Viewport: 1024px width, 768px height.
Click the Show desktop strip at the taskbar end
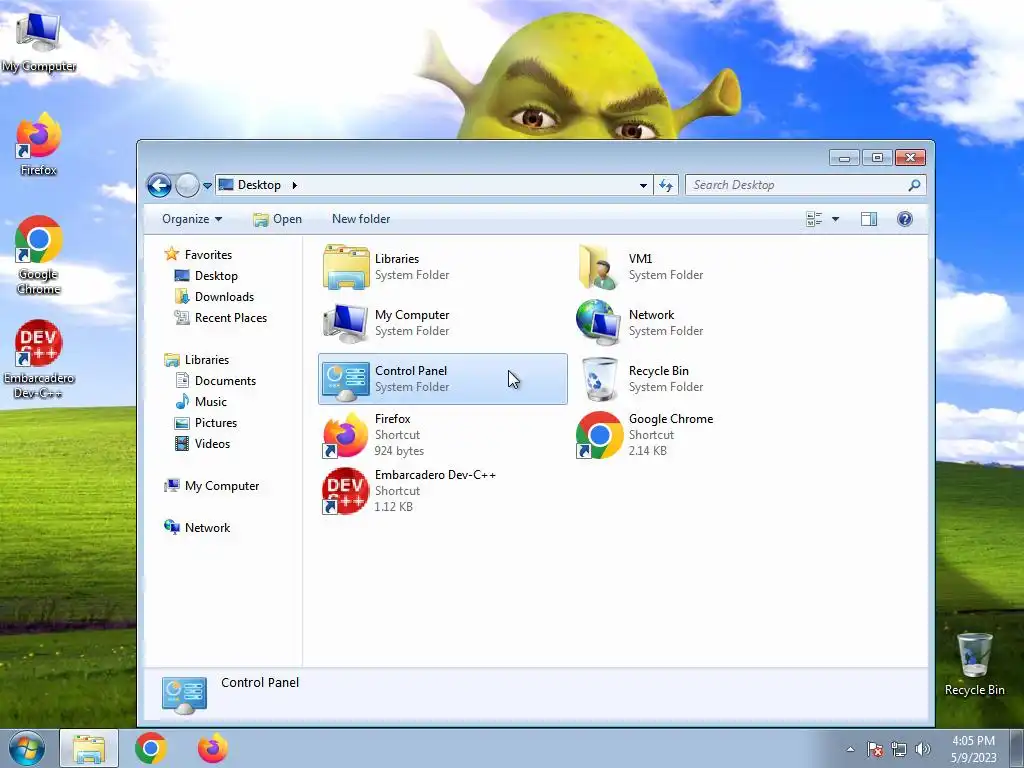click(x=1017, y=748)
